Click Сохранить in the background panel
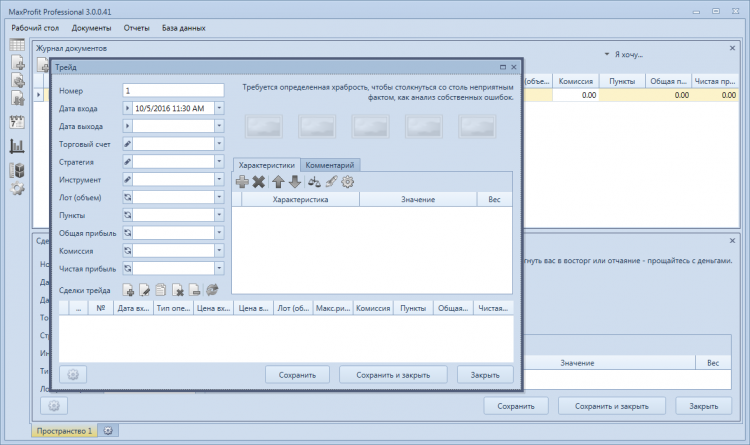 click(516, 406)
